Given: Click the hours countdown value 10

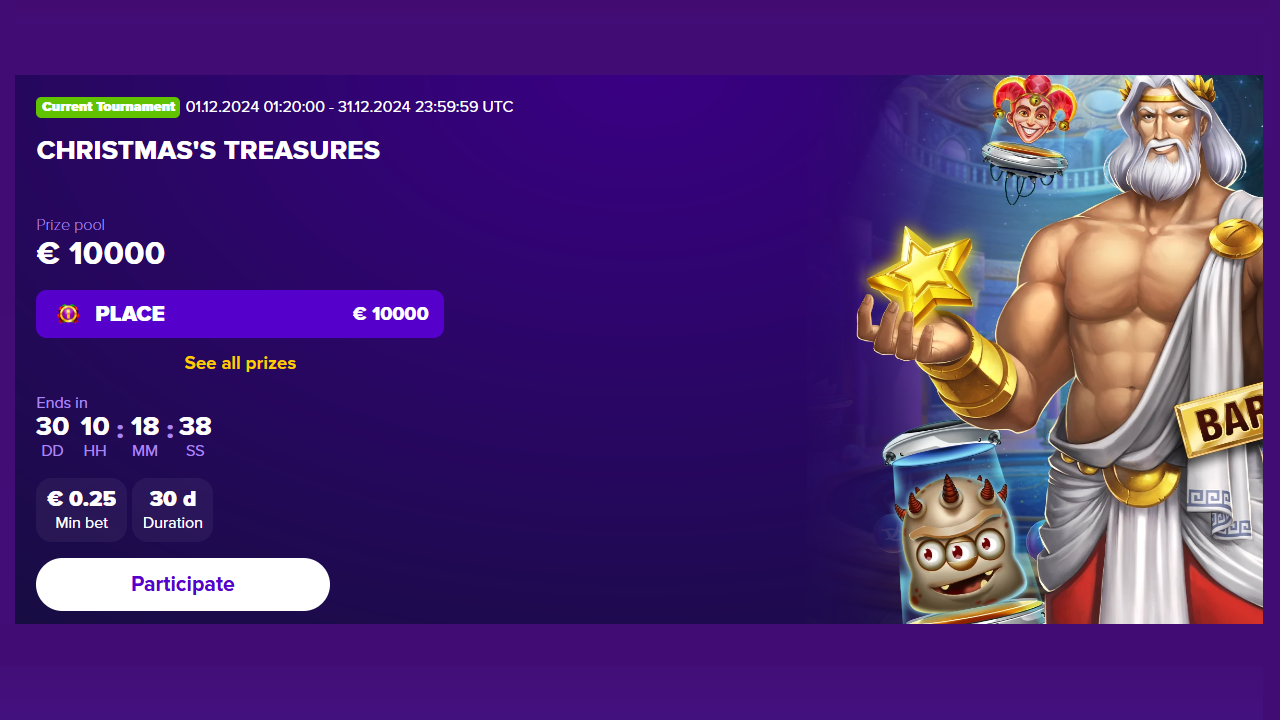Looking at the screenshot, I should tap(95, 427).
